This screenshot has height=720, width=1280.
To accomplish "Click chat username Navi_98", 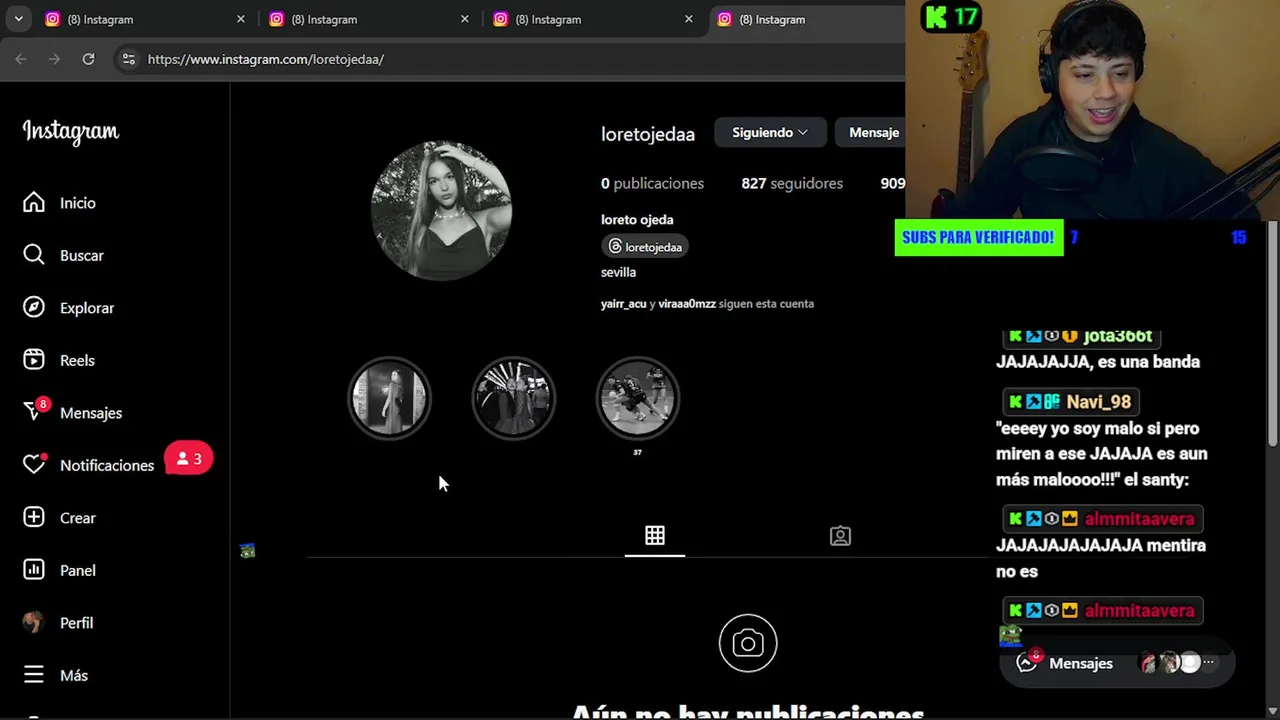I will [1098, 402].
